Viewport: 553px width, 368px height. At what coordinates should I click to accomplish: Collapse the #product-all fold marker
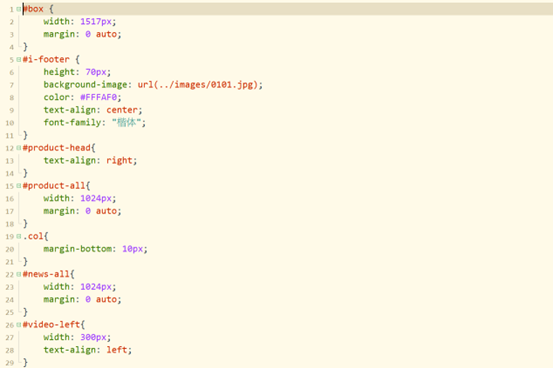[19, 186]
